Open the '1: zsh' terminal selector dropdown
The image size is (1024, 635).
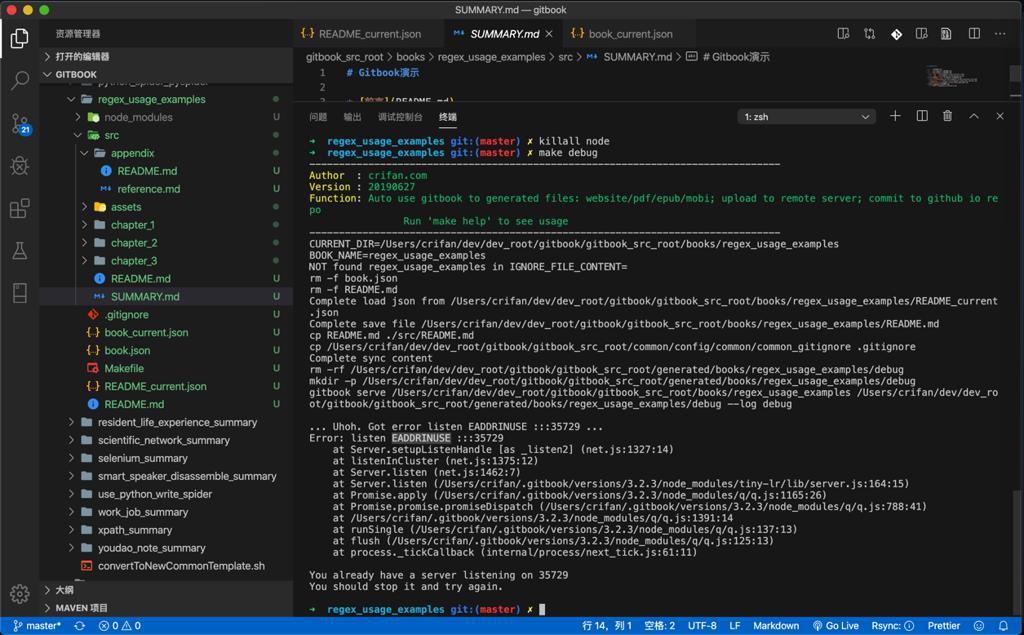[807, 117]
